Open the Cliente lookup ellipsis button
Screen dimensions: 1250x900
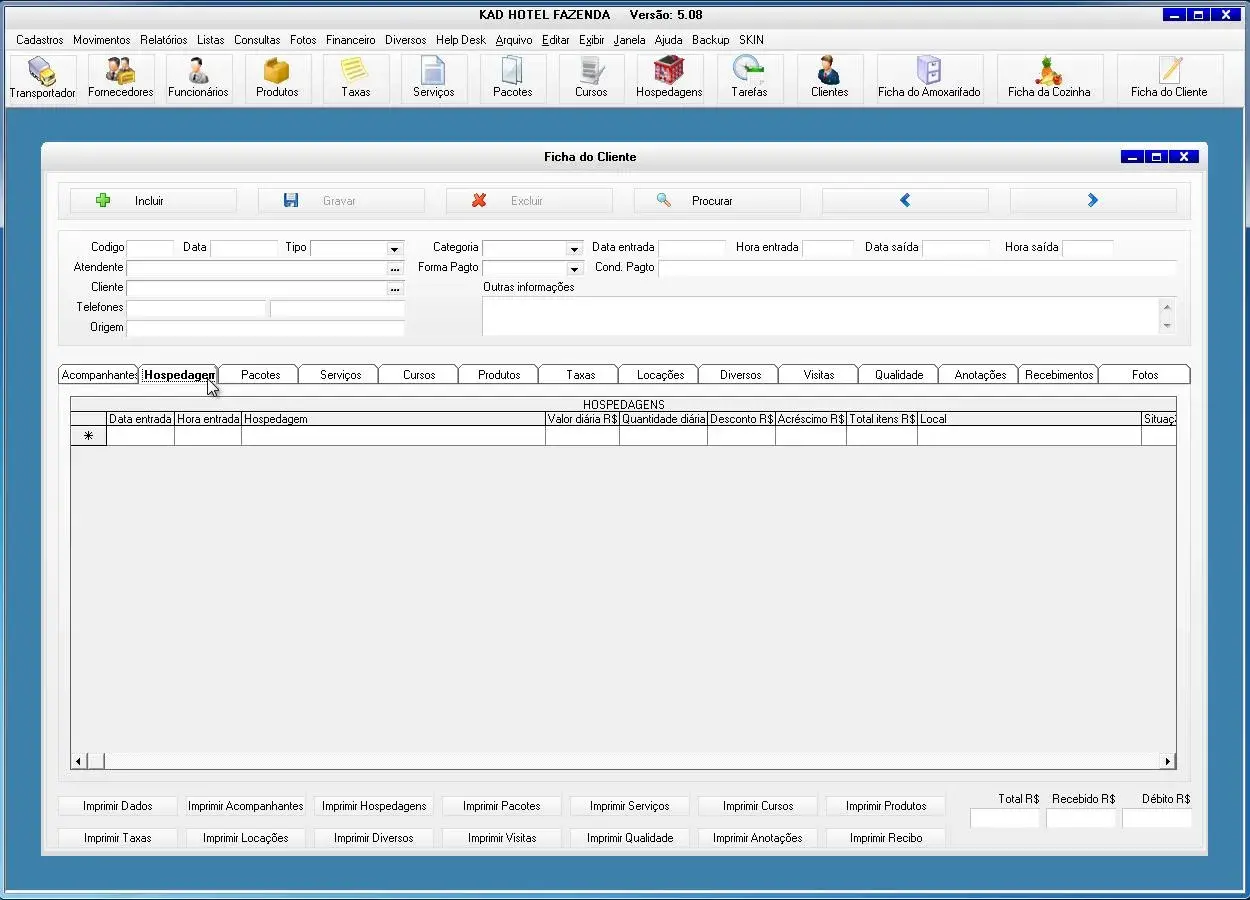tap(395, 289)
